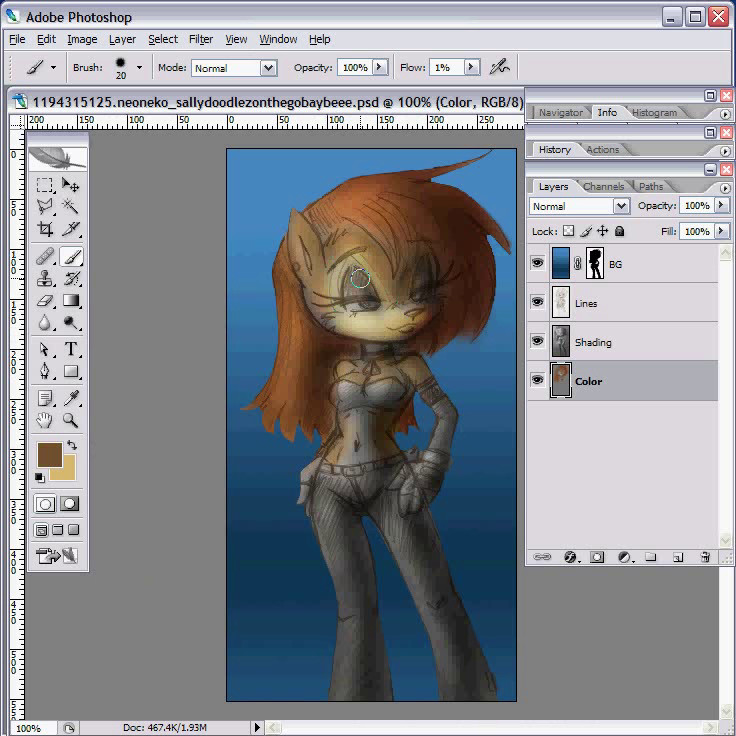Select the Crop tool
Viewport: 736px width, 736px height.
click(x=45, y=228)
